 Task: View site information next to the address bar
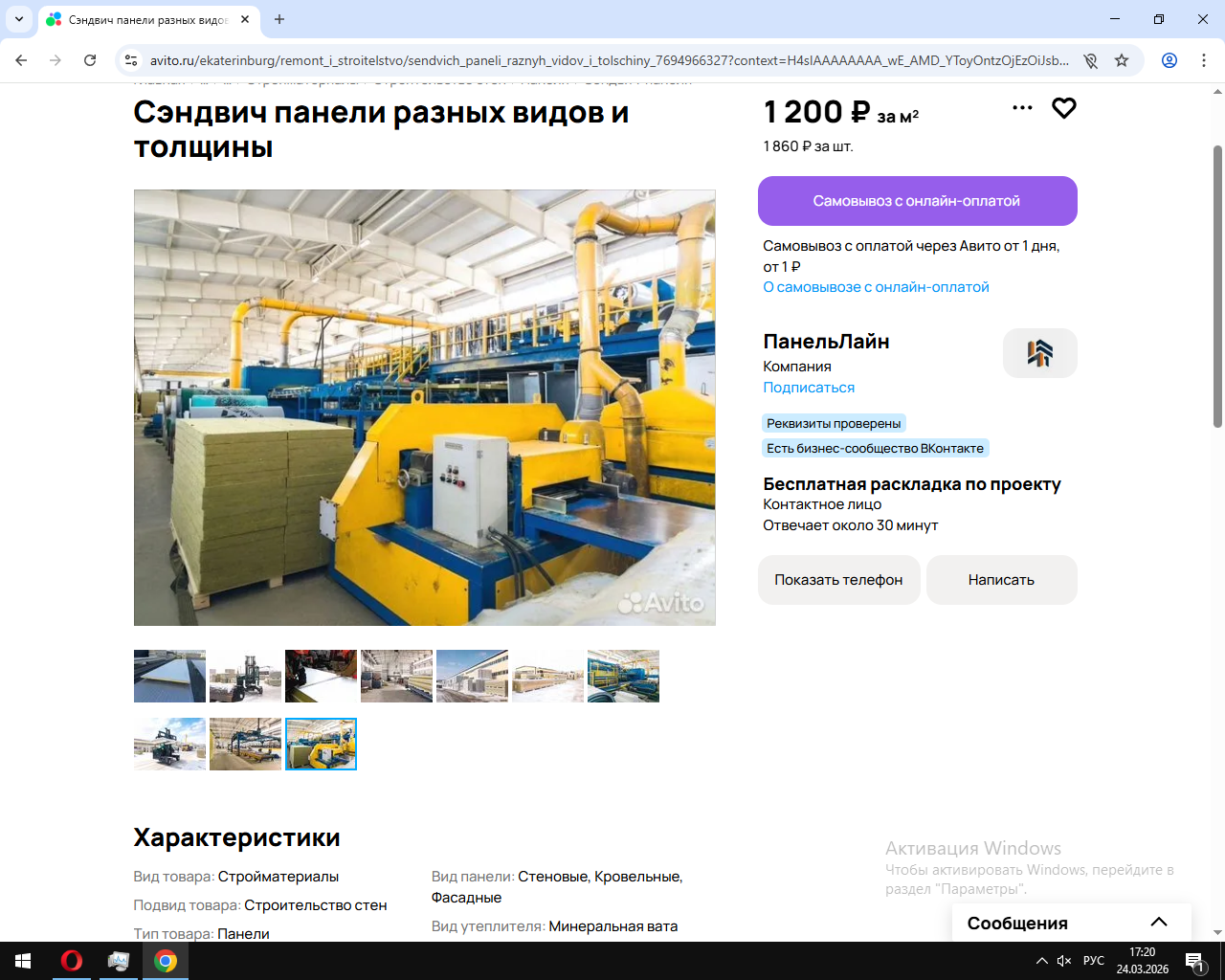point(131,60)
